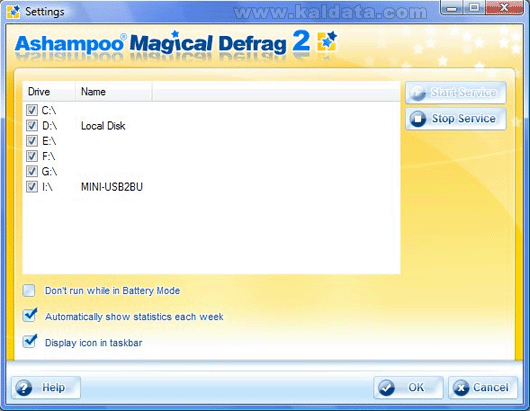Viewport: 530px width, 411px height.
Task: Select the Local Disk name text
Action: coord(103,126)
